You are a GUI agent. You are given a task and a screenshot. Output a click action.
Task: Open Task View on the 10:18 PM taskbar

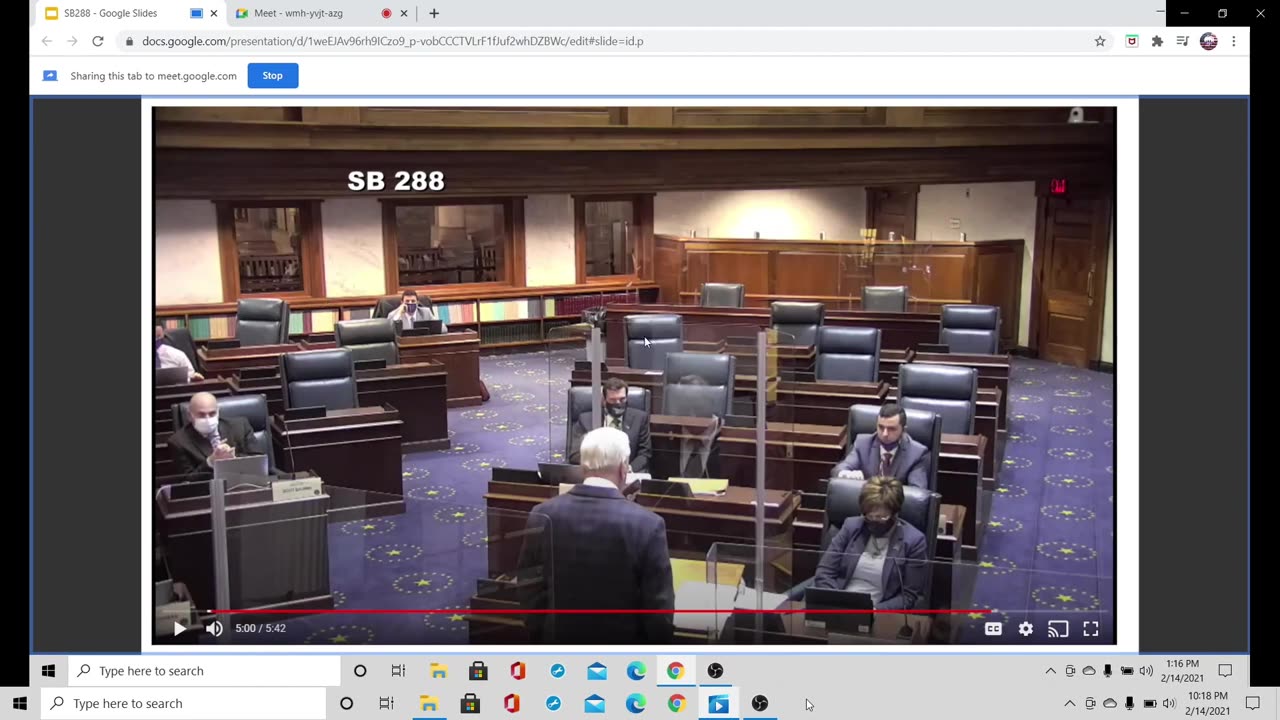point(386,704)
